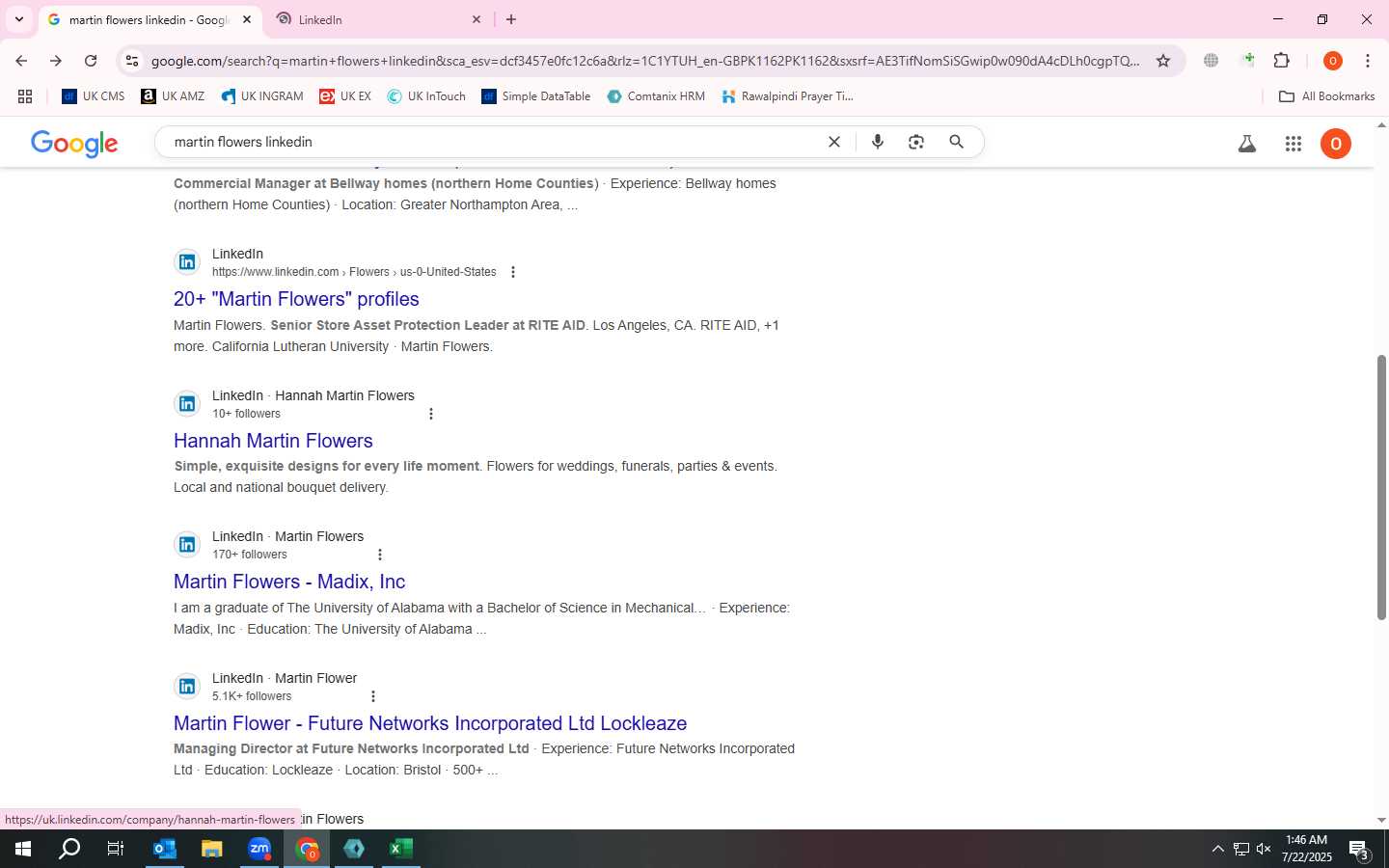This screenshot has width=1389, height=868.
Task: Open more options for the 5.1K+ followers result
Action: point(373,696)
